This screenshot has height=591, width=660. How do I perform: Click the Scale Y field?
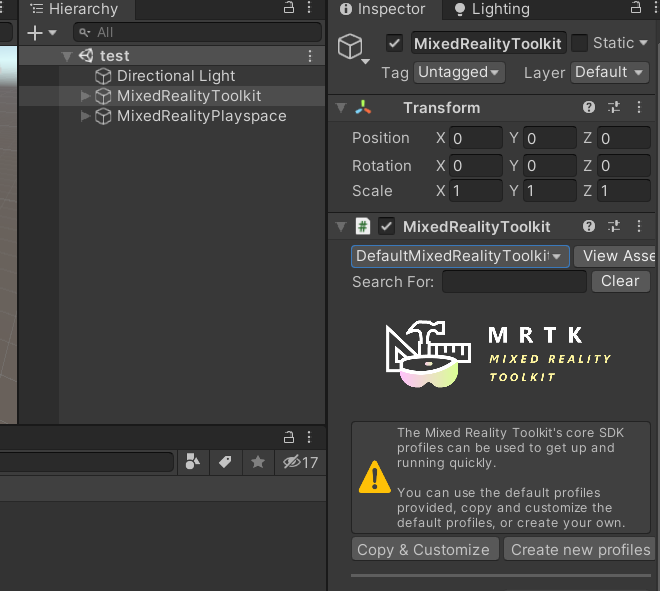pyautogui.click(x=550, y=191)
